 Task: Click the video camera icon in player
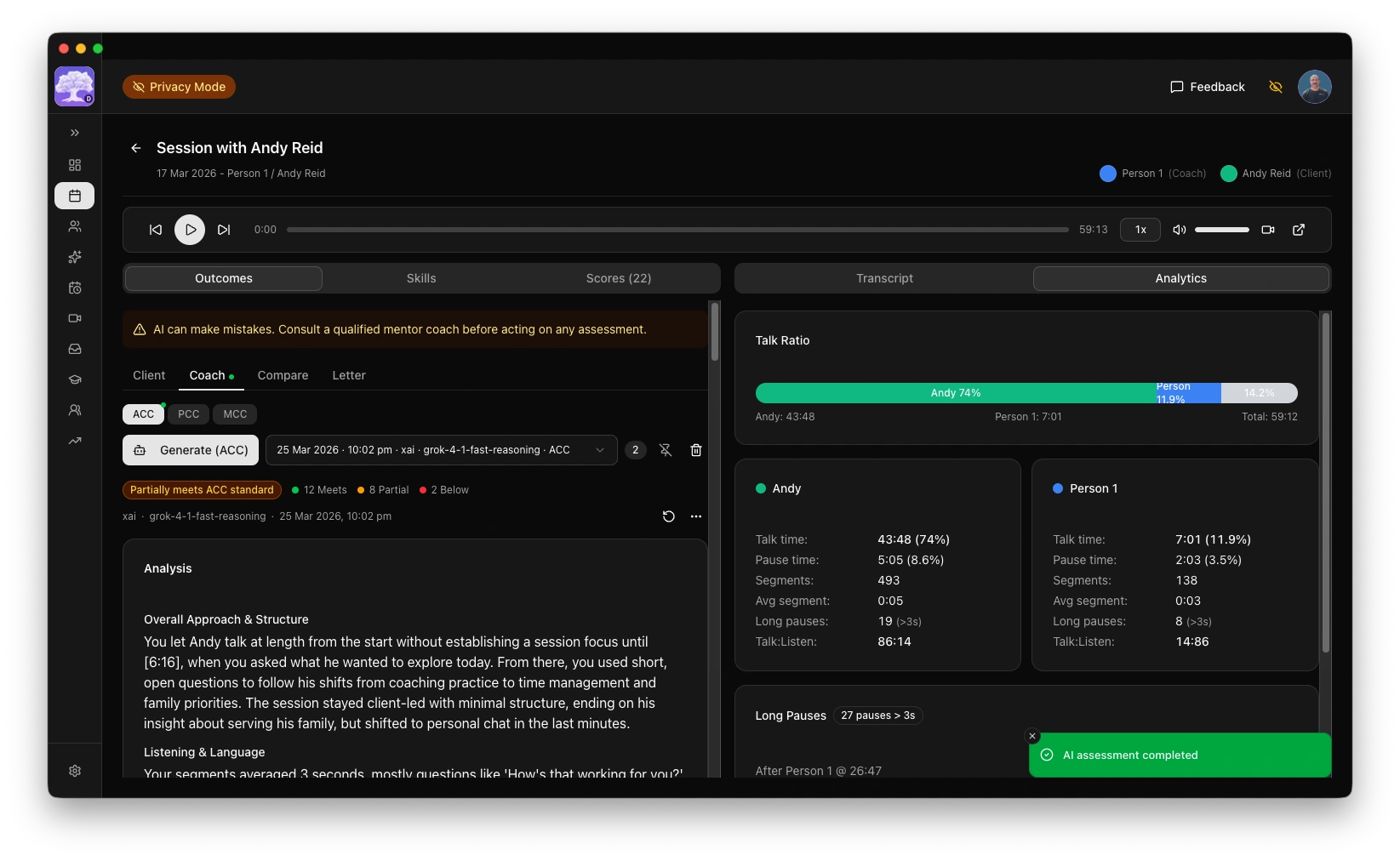pos(1267,230)
